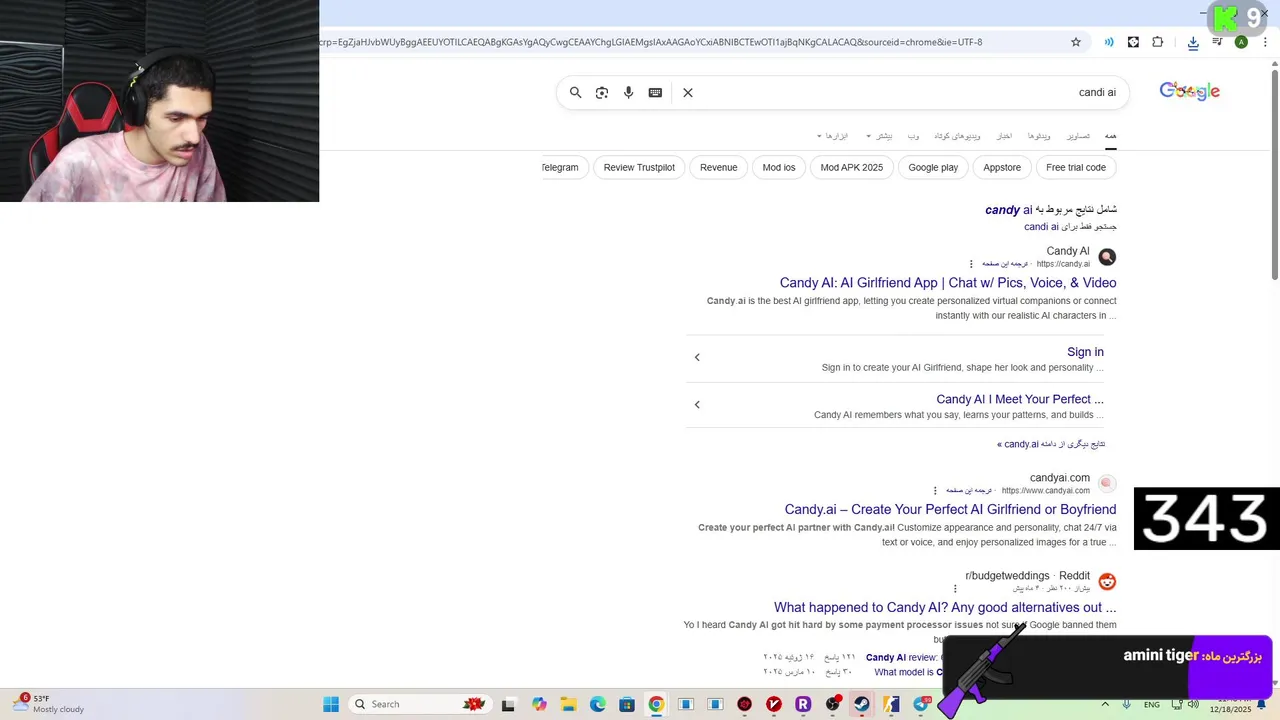This screenshot has height=720, width=1280.
Task: Open File Explorer from the taskbar
Action: 568,704
